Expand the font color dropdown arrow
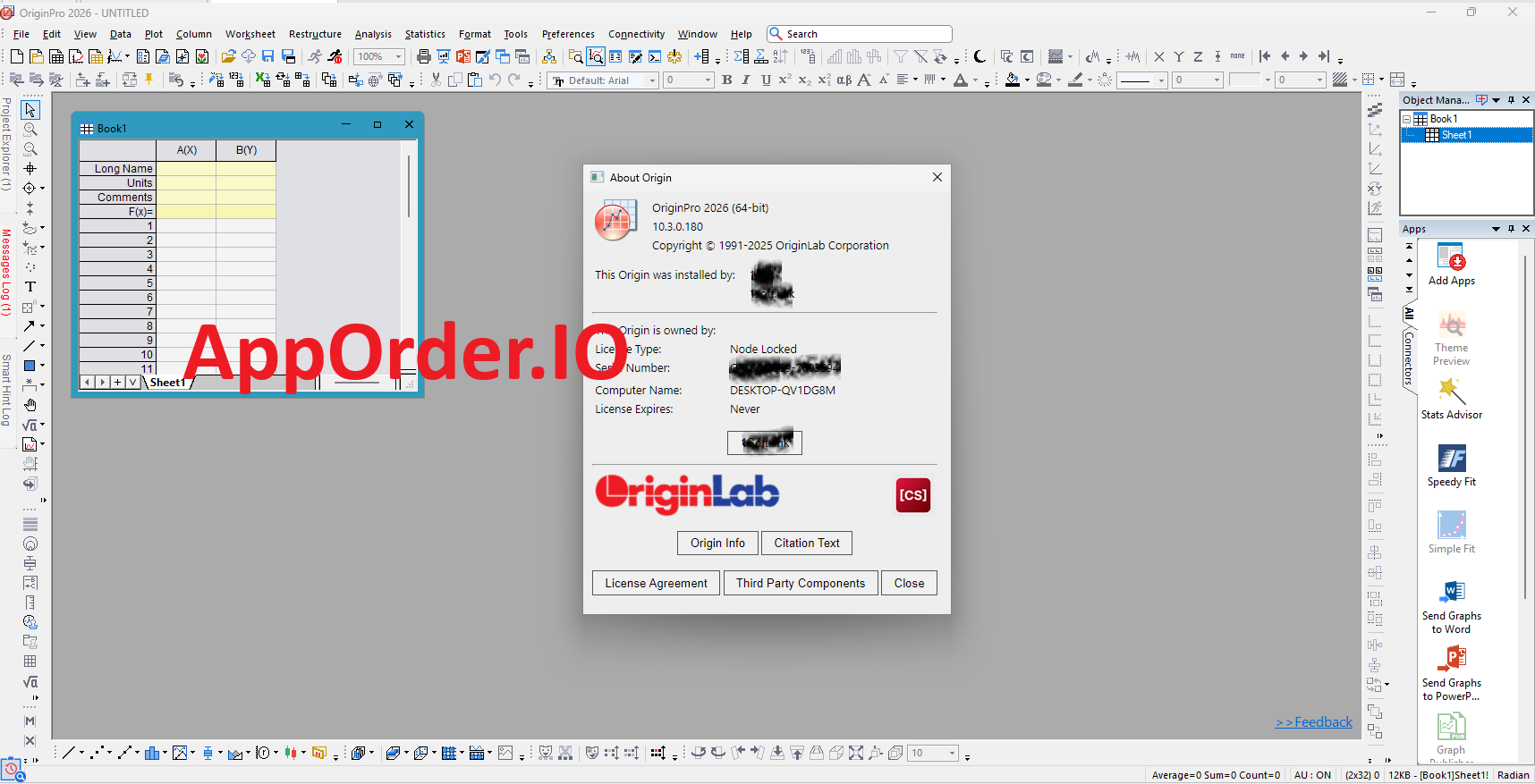 tap(975, 80)
